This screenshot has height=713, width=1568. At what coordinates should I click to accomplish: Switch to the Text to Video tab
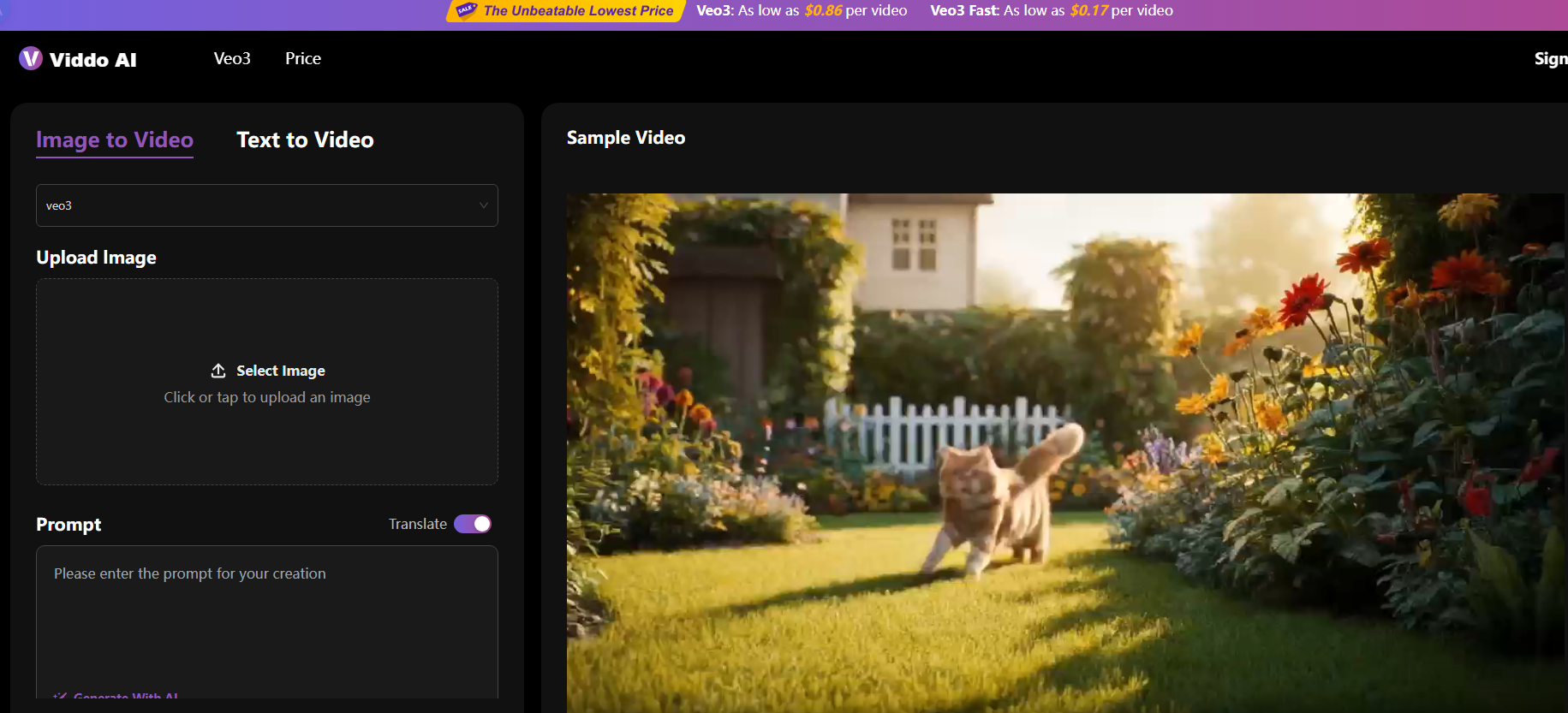click(305, 140)
